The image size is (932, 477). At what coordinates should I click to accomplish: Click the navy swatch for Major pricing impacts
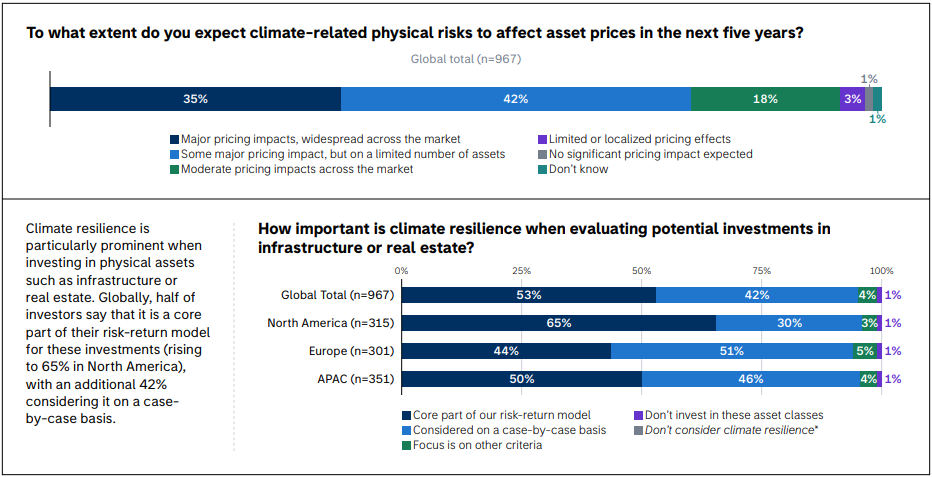[x=175, y=140]
